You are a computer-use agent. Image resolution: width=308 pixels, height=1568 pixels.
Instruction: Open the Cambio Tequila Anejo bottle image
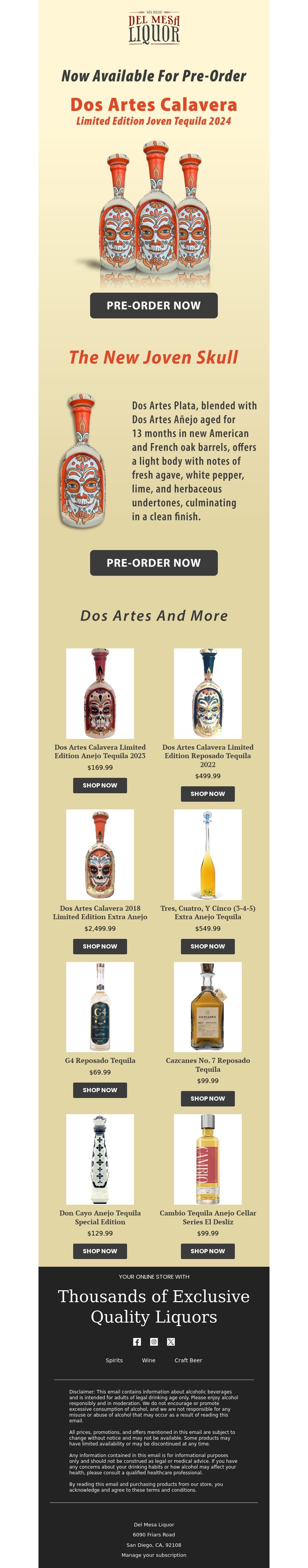pos(208,1160)
